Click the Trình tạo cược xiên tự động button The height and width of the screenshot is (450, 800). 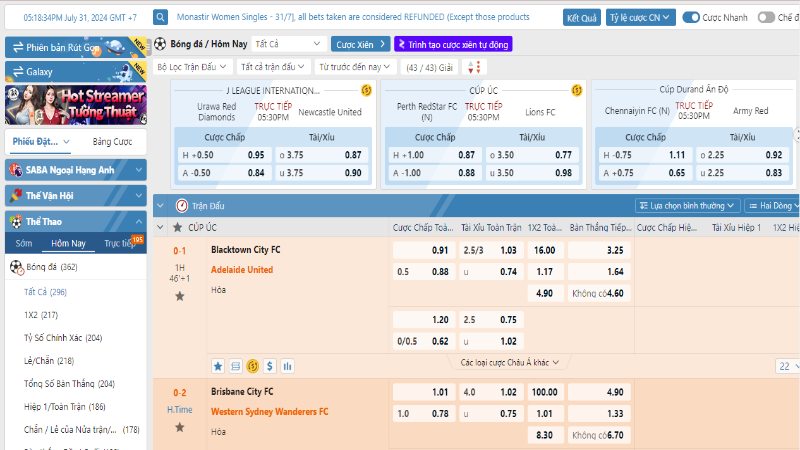[452, 44]
